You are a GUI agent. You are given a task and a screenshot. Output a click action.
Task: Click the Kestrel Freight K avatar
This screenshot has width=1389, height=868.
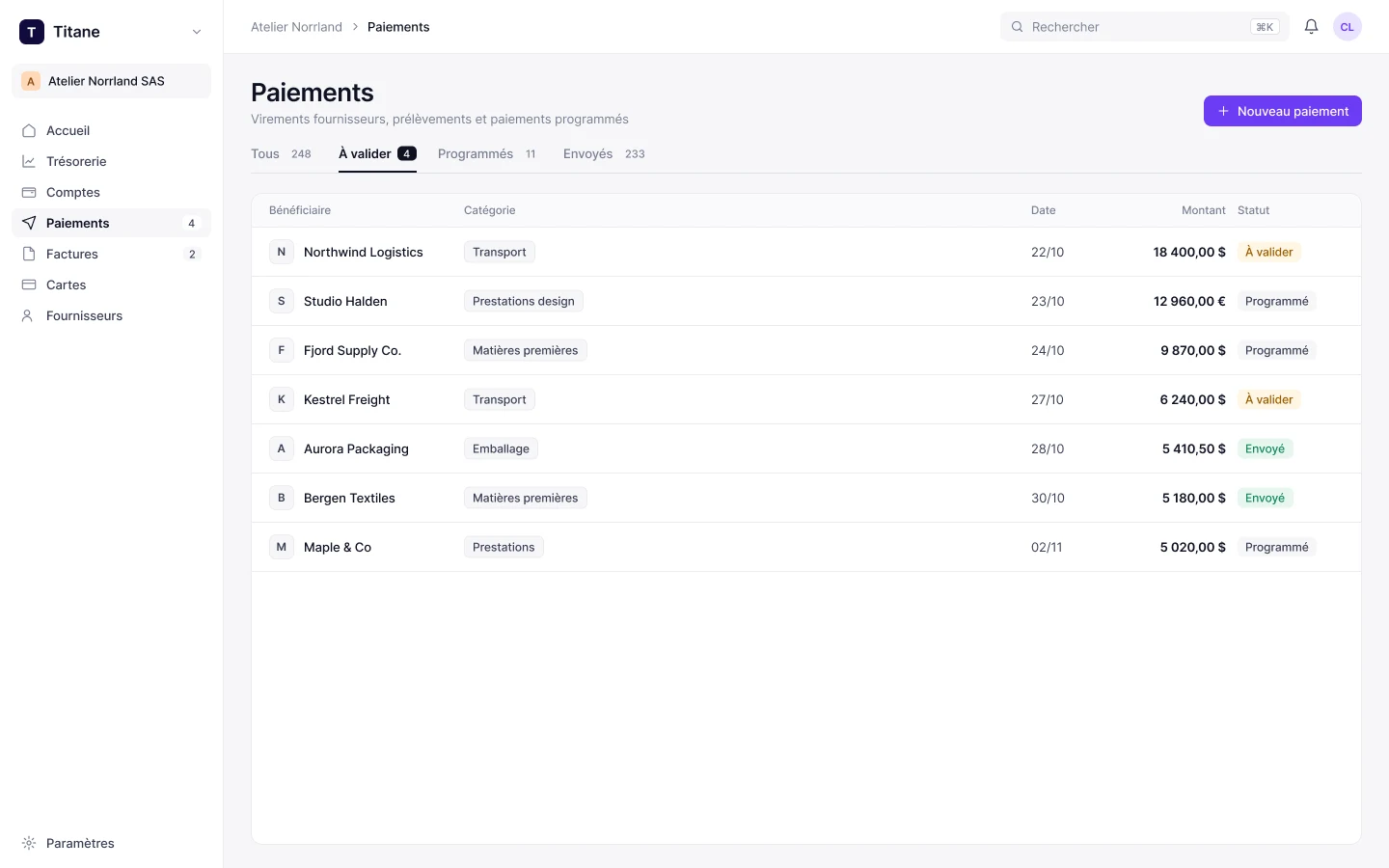click(282, 399)
